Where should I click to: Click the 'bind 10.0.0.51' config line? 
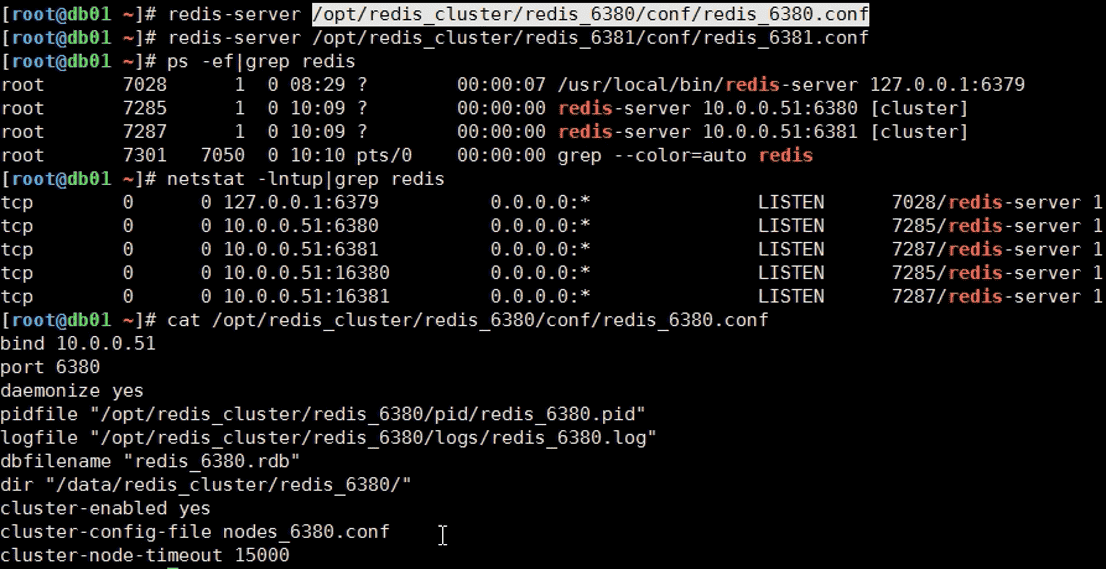[x=78, y=344]
